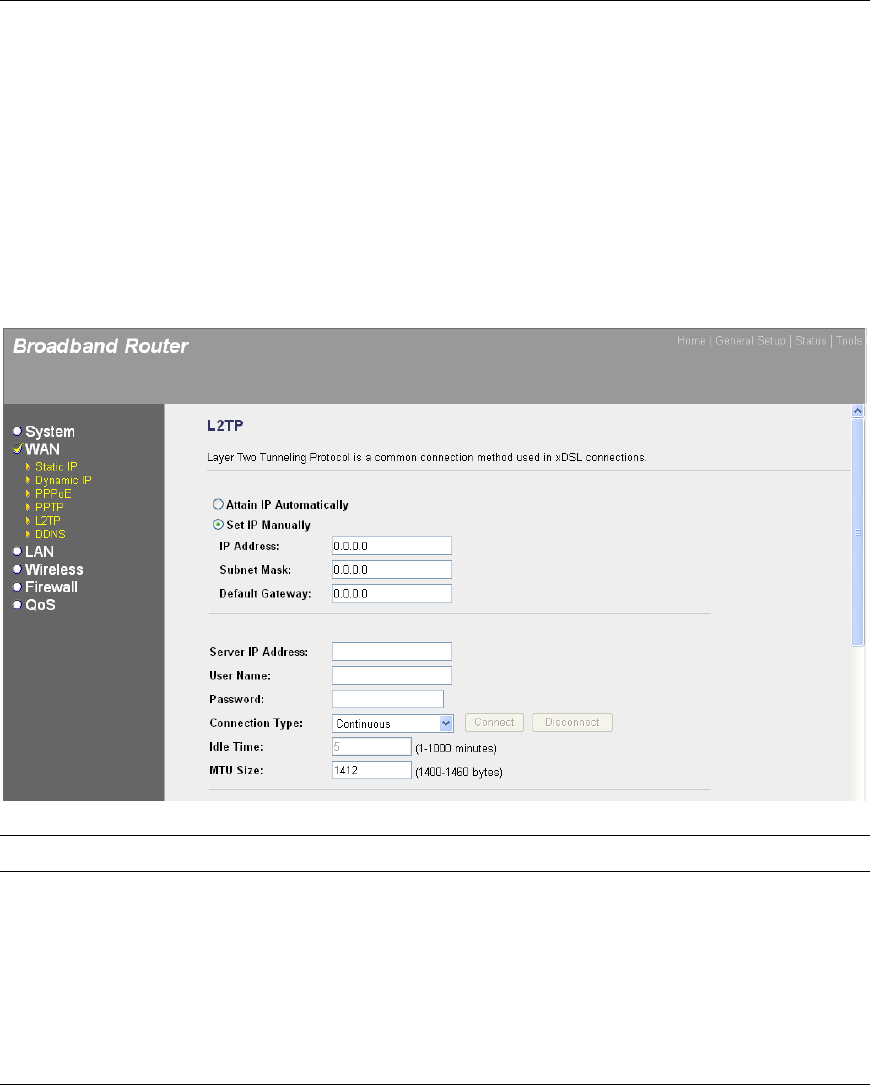Click the LAN bullet icon
Viewport: 870px width, 1085px height.
[17, 551]
